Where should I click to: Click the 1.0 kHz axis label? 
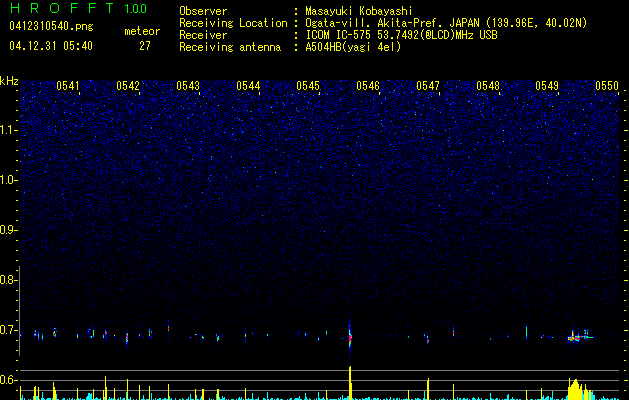pyautogui.click(x=9, y=180)
